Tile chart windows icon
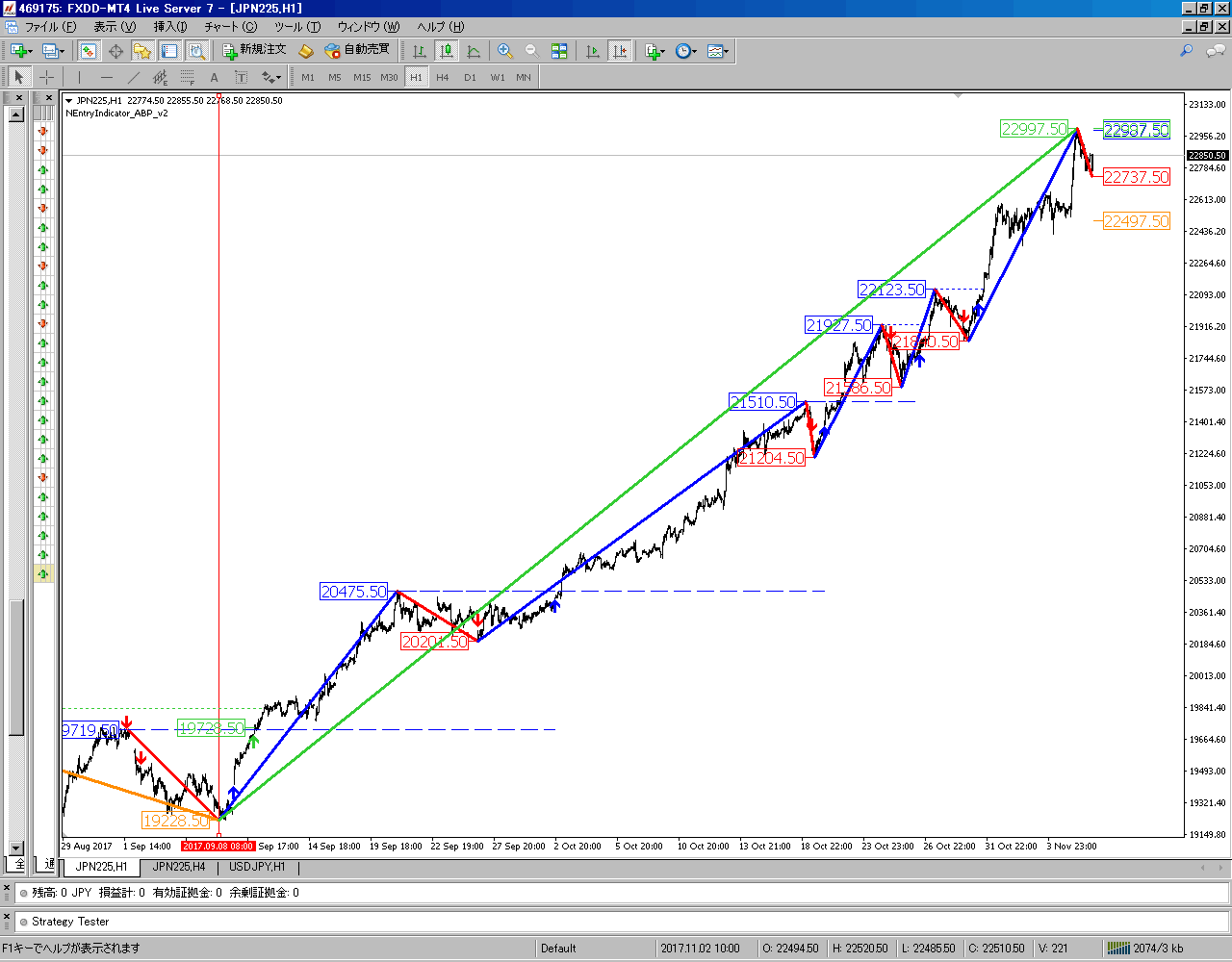Image resolution: width=1232 pixels, height=962 pixels. [559, 51]
